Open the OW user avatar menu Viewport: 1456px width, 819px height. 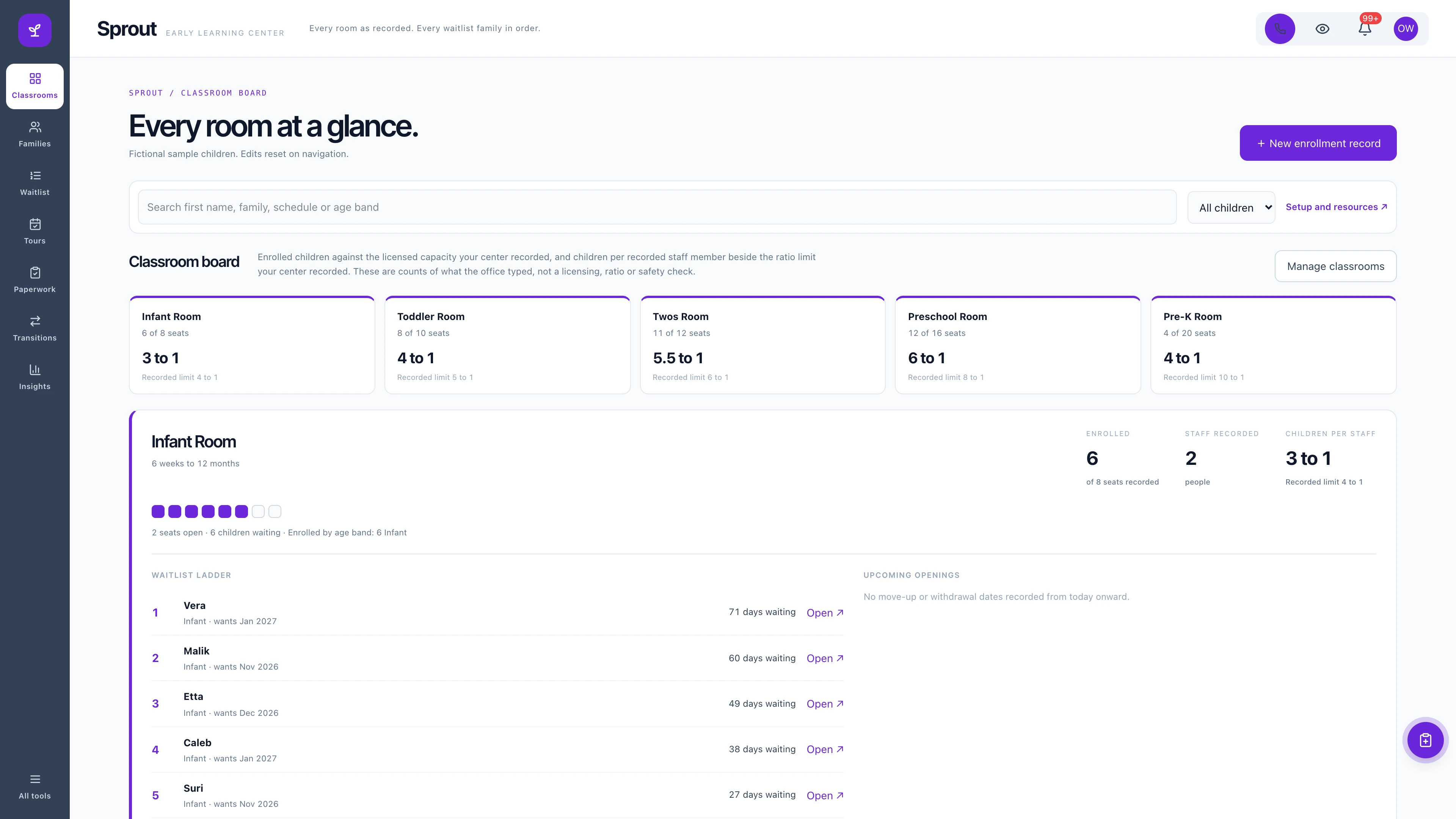coord(1406,29)
